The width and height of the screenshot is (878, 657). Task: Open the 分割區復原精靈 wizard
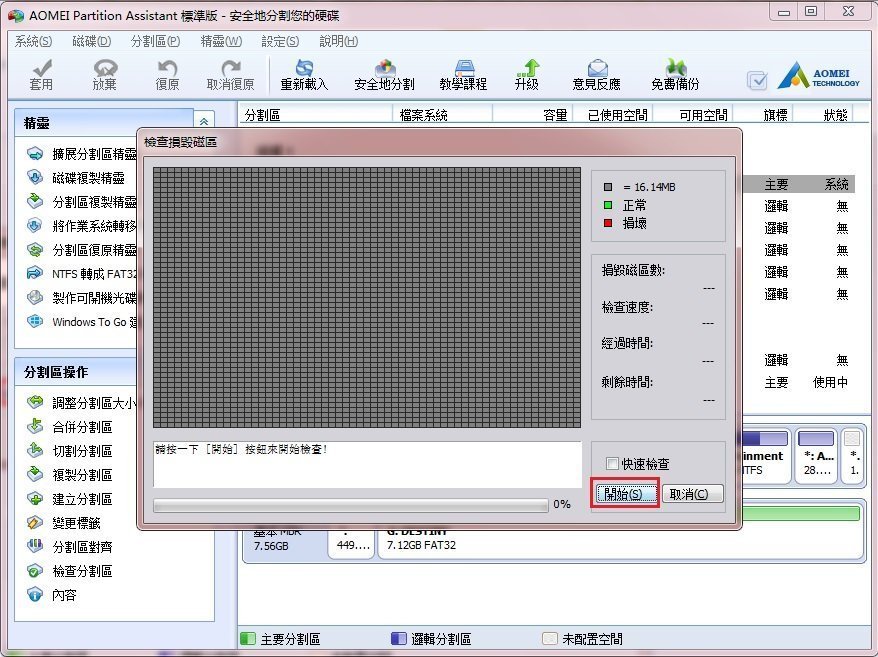pyautogui.click(x=82, y=250)
